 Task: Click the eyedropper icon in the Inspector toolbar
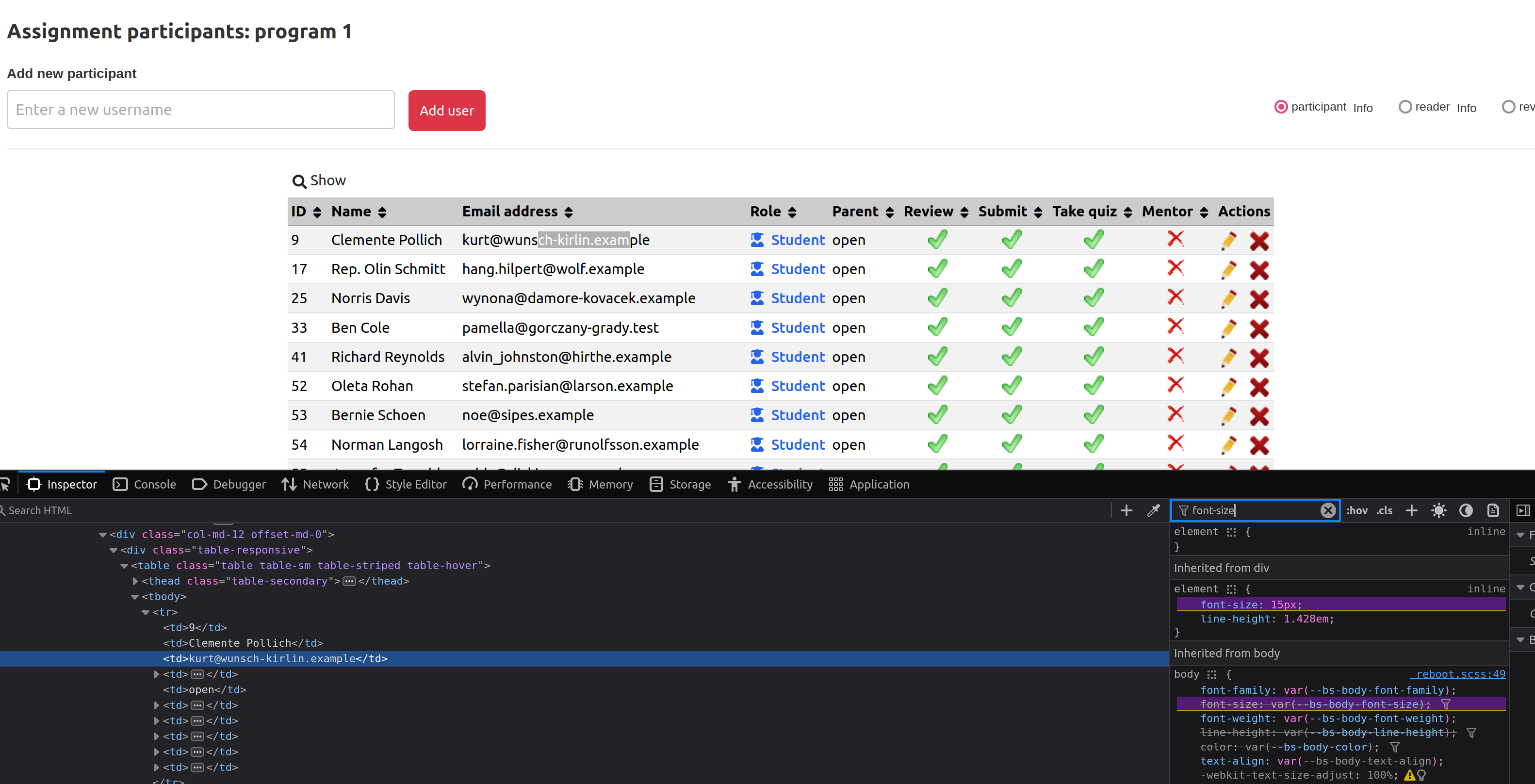(1154, 510)
